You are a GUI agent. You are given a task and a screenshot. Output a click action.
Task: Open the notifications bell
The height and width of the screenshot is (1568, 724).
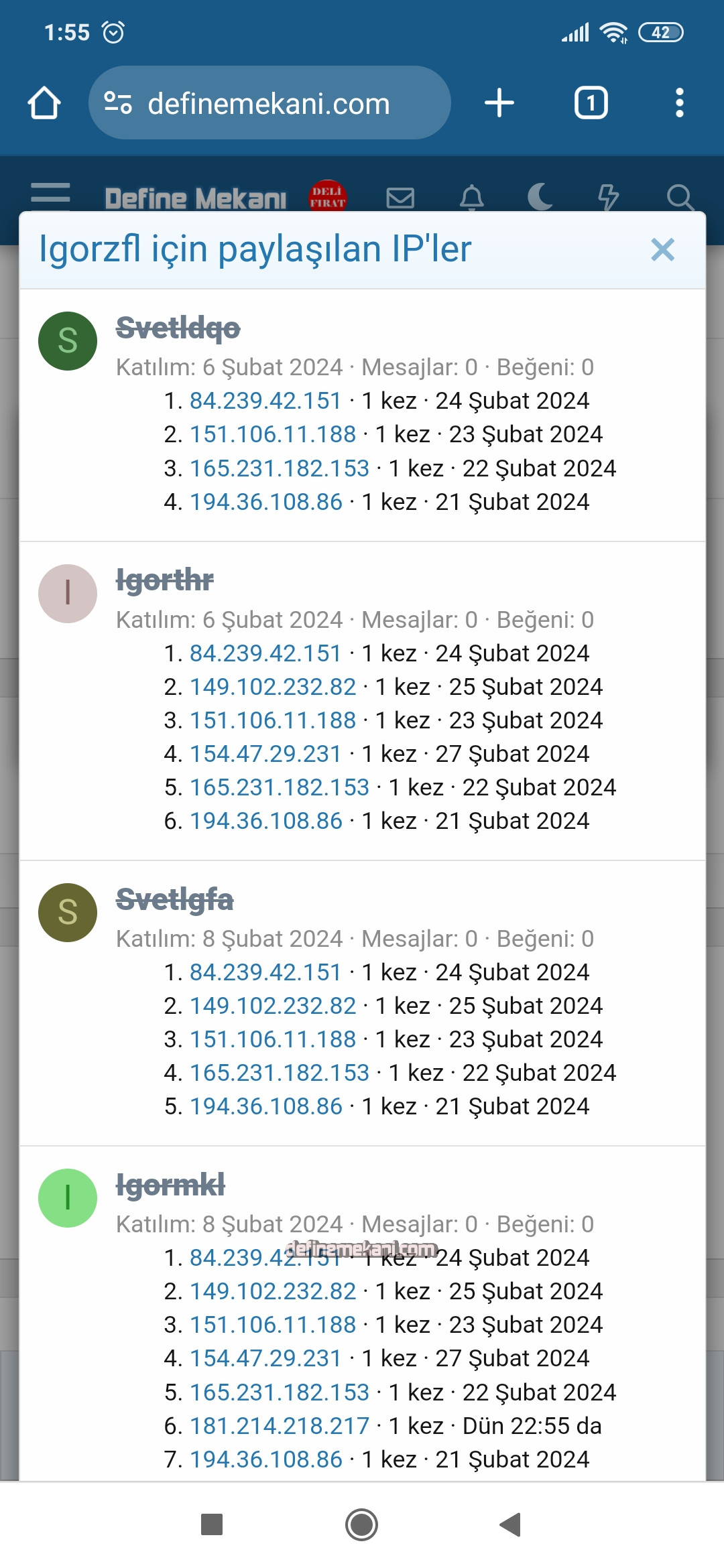pos(471,198)
